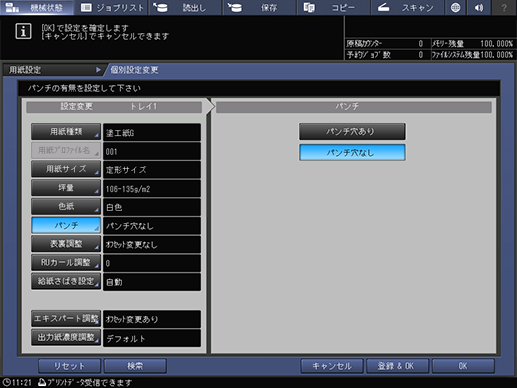
Task: Open 出力紙濃度調整 density adjustment
Action: click(x=66, y=337)
